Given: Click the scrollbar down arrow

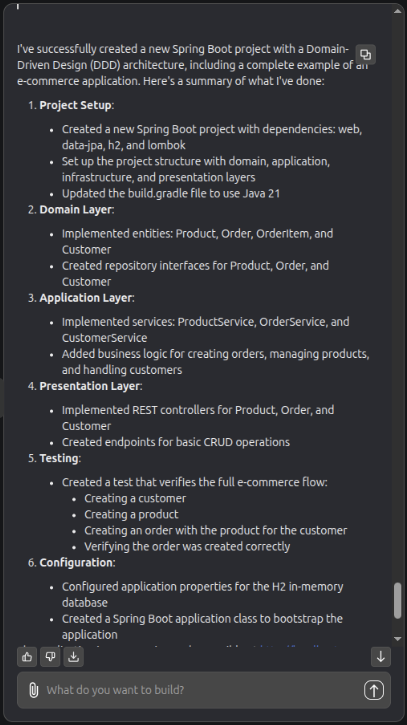Looking at the screenshot, I should 398,639.
